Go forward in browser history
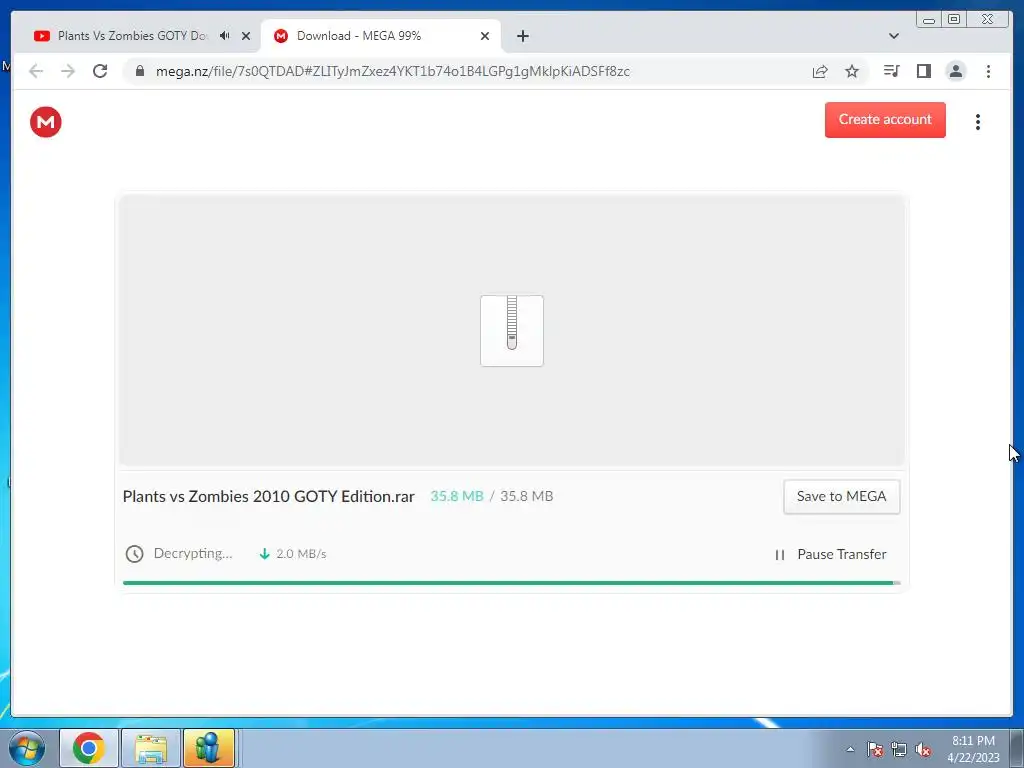 [68, 71]
